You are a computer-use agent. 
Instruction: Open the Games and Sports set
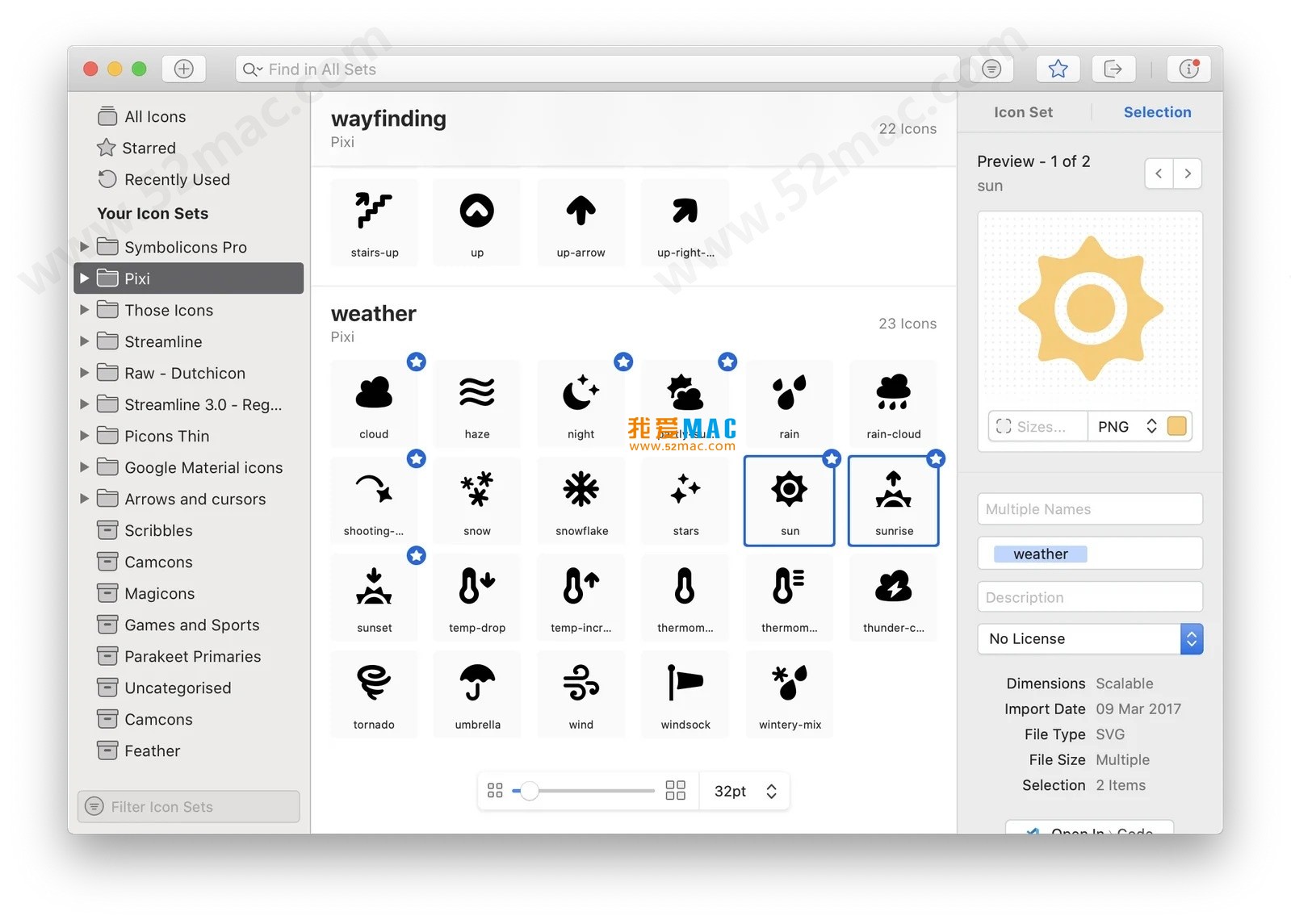(187, 625)
